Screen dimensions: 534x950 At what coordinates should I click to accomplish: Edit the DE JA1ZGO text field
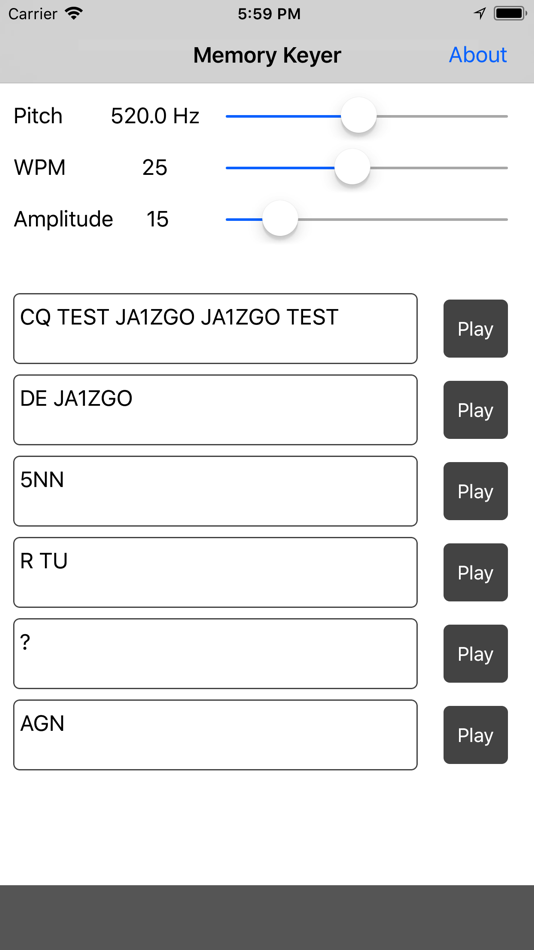[x=215, y=410]
